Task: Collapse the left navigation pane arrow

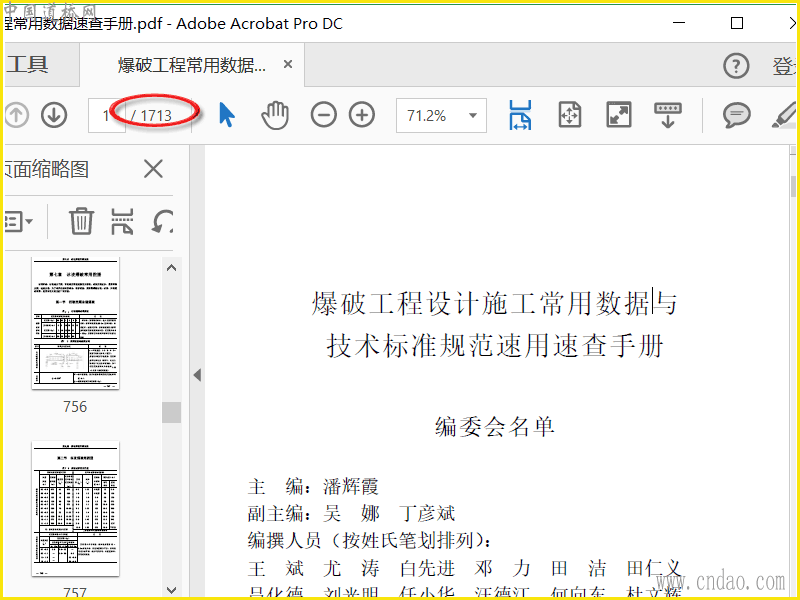Action: coord(197,376)
